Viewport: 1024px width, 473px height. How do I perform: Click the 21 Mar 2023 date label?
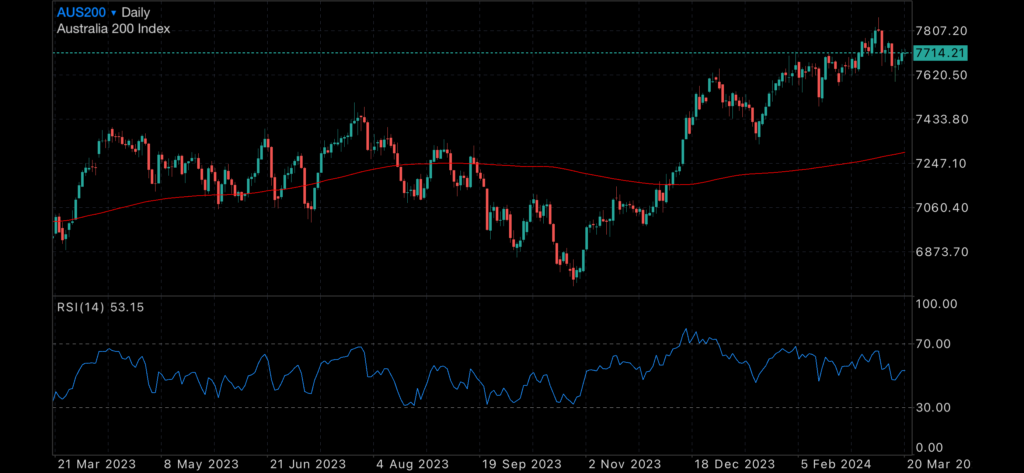[x=97, y=464]
